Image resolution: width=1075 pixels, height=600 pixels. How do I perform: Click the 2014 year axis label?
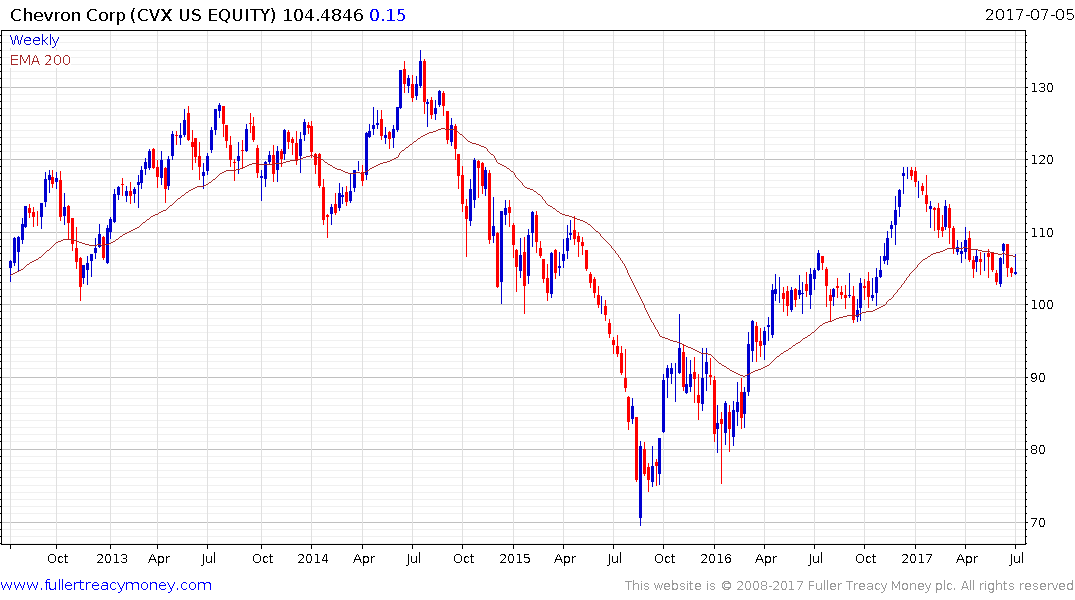coord(313,558)
